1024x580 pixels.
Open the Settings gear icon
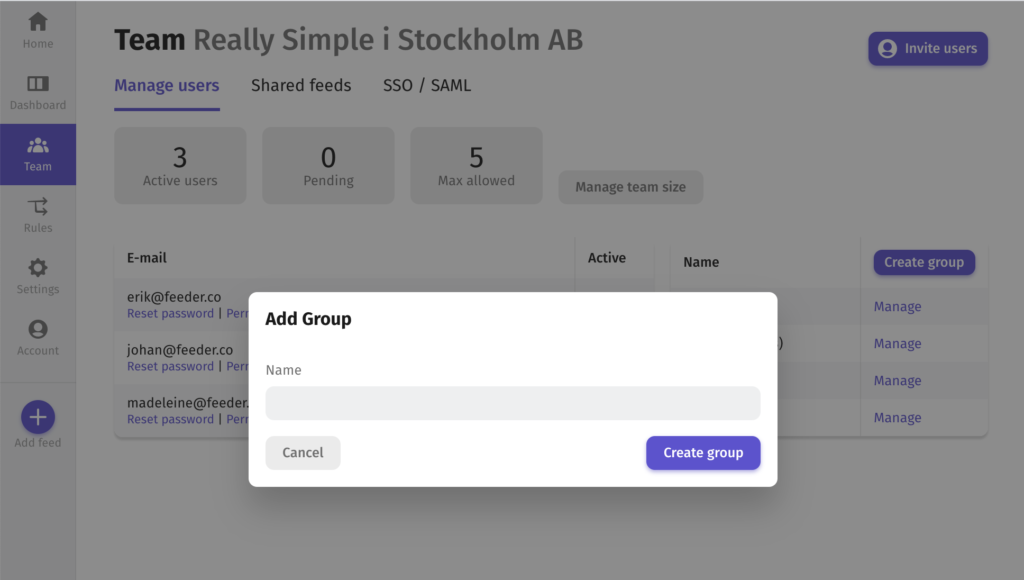tap(38, 268)
